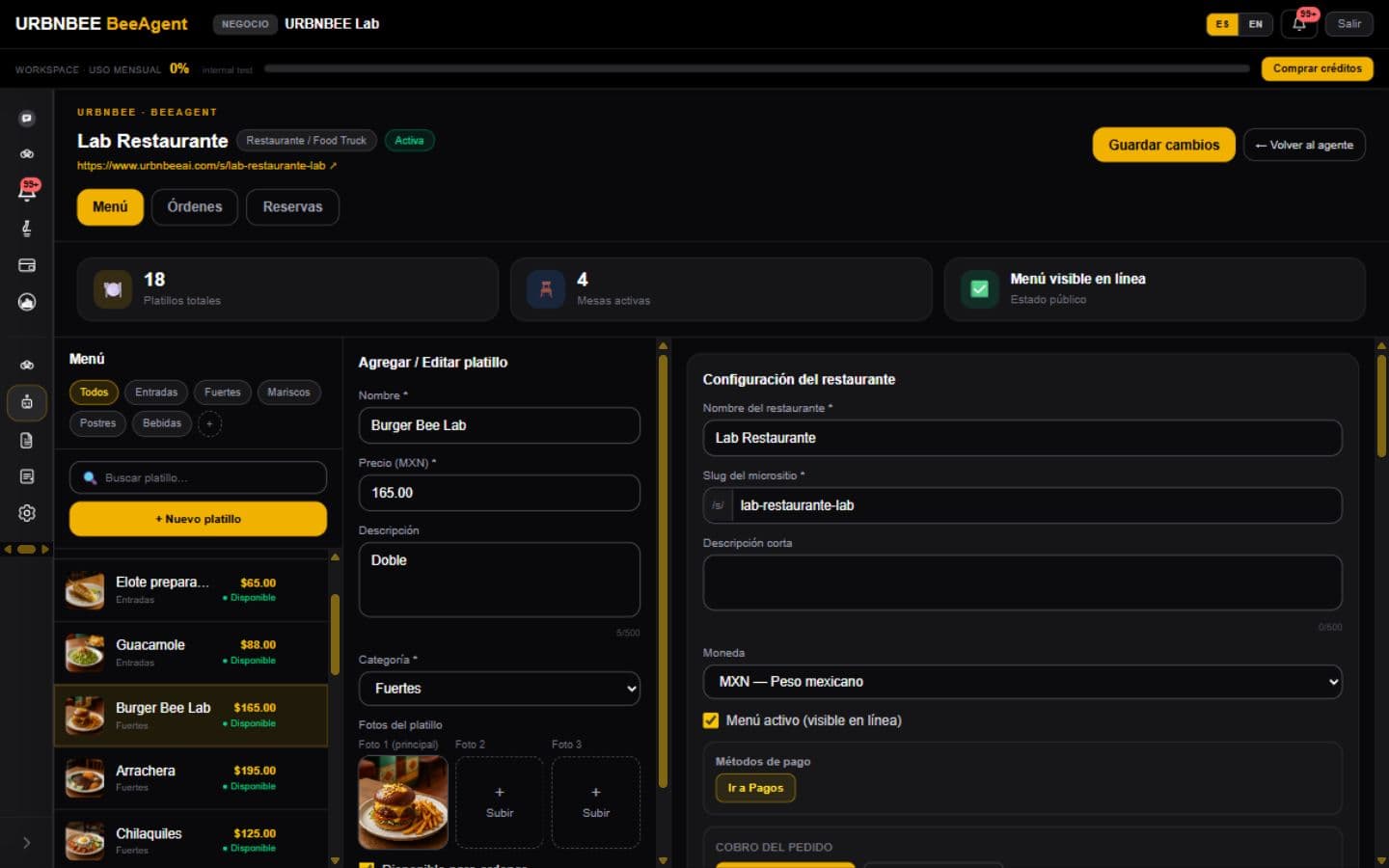Open the mountain image icon in sidebar
This screenshot has height=868, width=1389.
(x=27, y=302)
